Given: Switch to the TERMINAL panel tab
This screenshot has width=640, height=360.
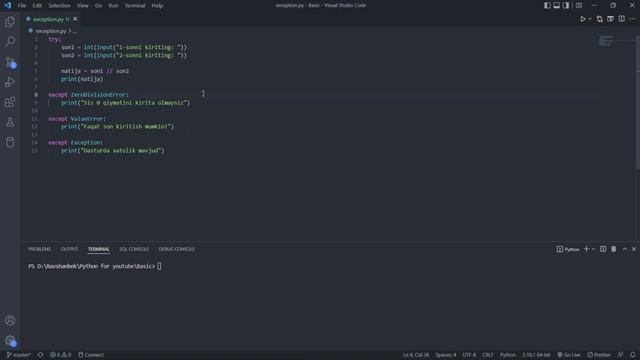Looking at the screenshot, I should 99,249.
